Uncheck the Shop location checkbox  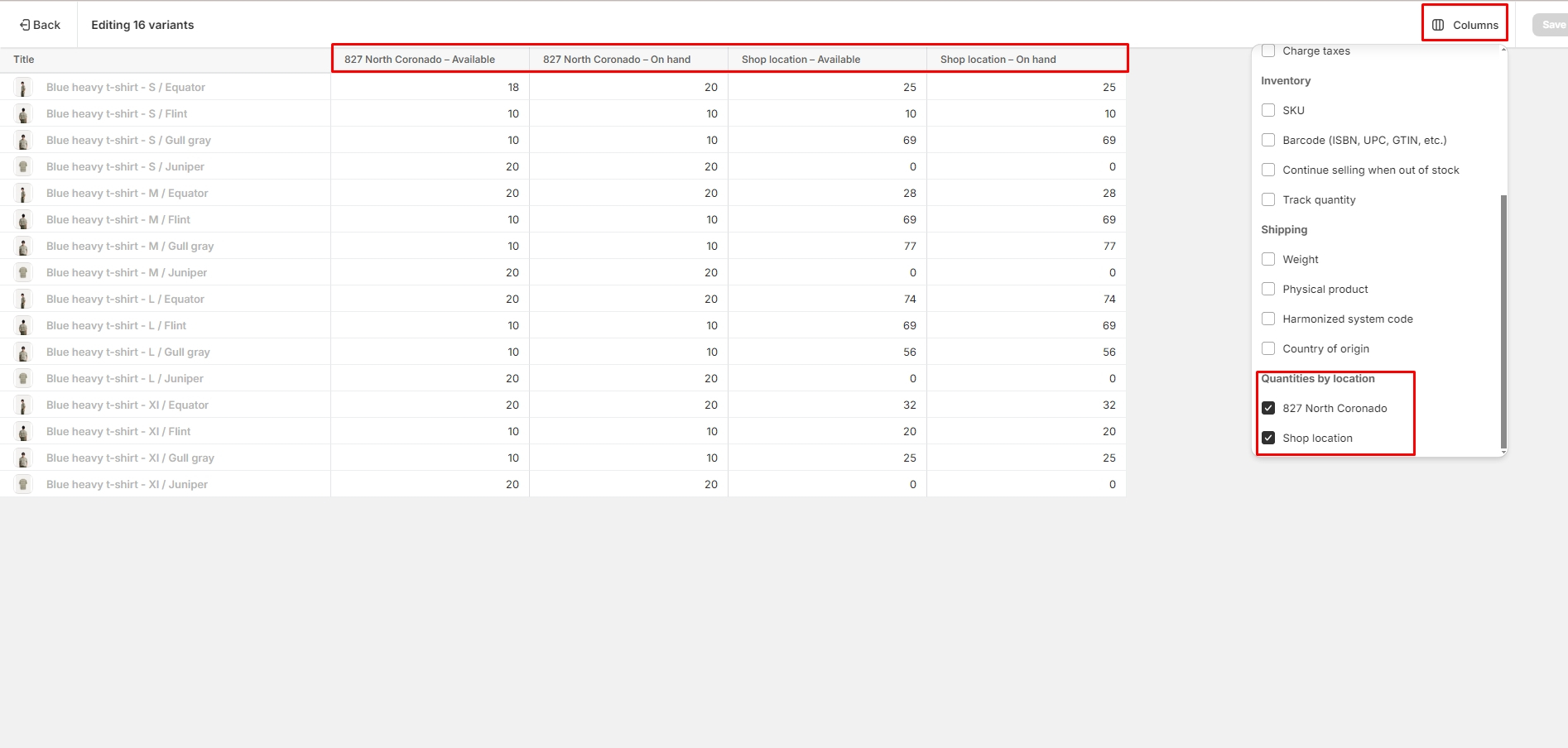pos(1268,438)
